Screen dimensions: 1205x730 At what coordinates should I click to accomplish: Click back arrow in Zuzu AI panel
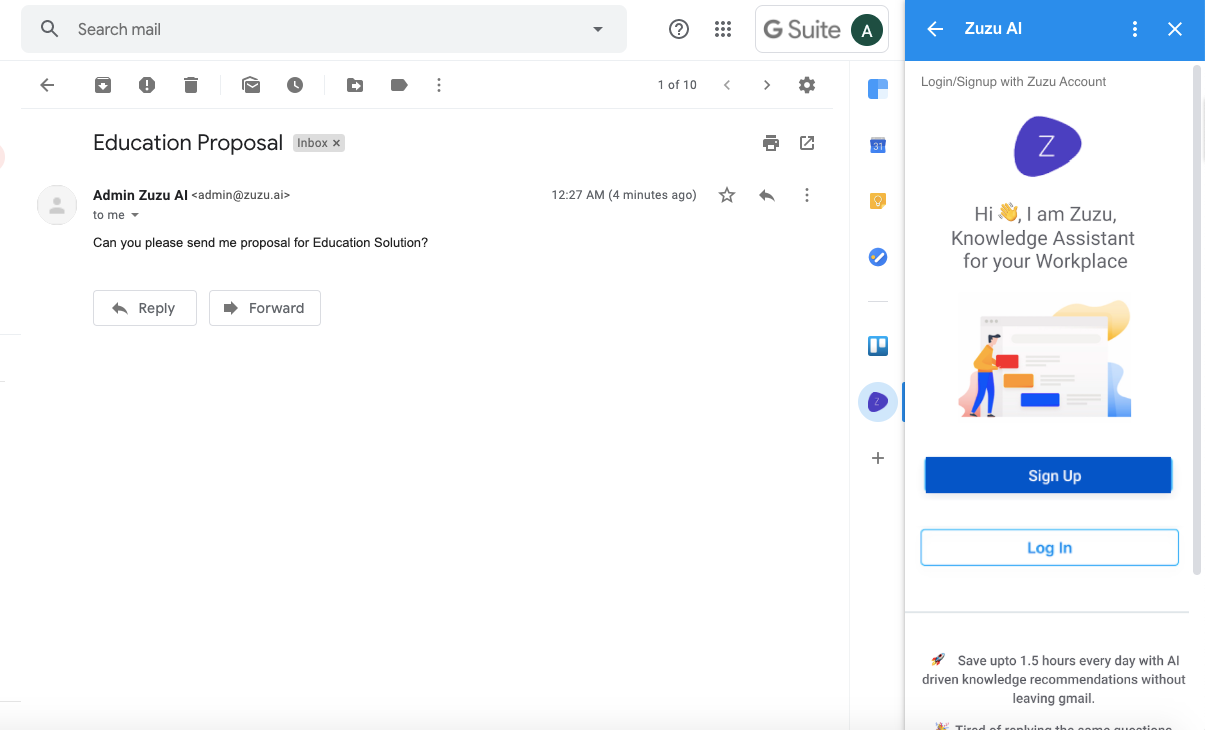click(x=935, y=29)
